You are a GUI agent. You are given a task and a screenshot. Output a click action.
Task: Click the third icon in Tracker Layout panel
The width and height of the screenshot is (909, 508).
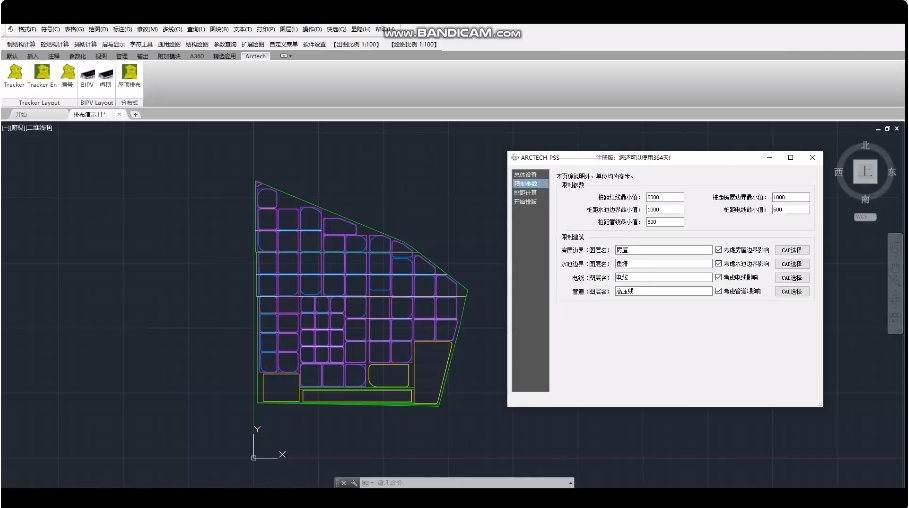point(67,73)
